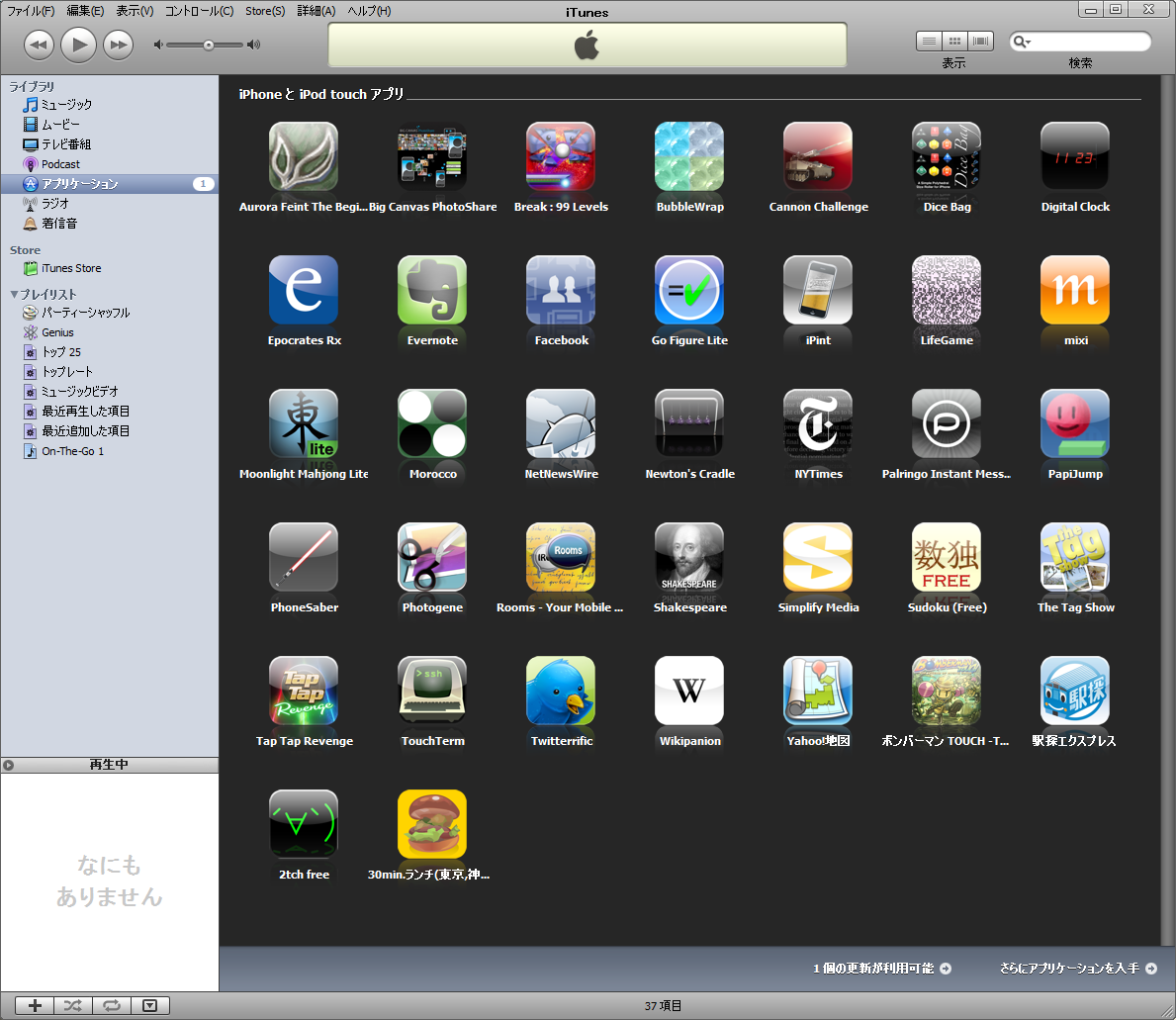
Task: Toggle repeat button in bottom bar
Action: pyautogui.click(x=112, y=1006)
